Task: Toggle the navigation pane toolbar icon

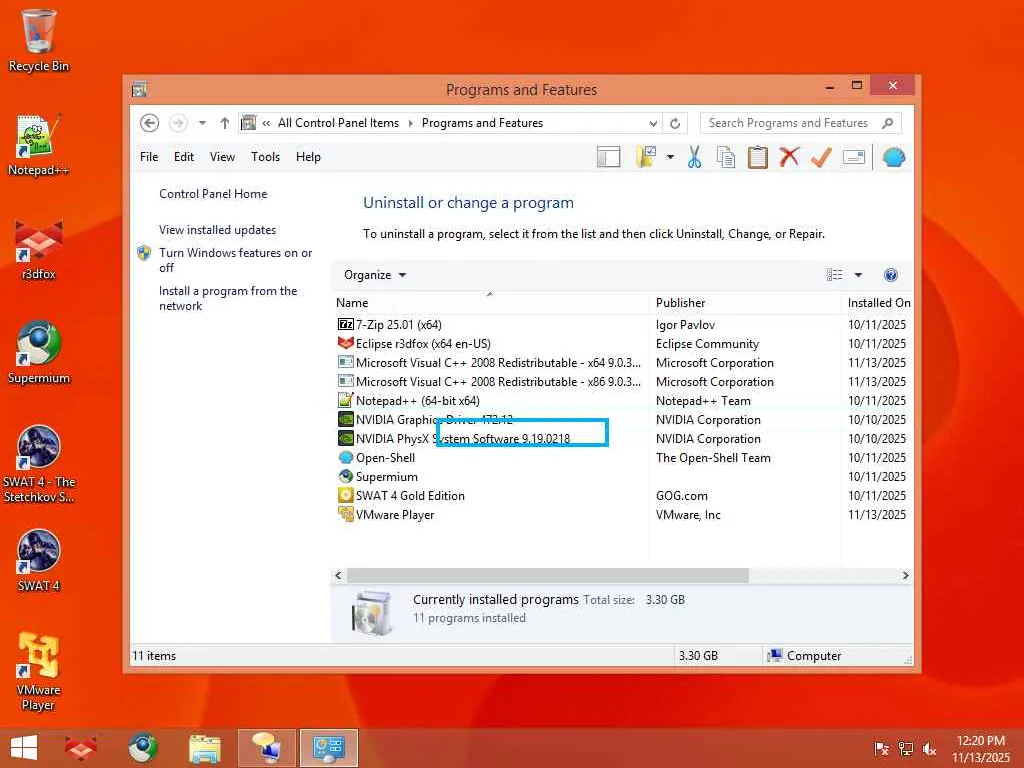Action: click(x=608, y=157)
